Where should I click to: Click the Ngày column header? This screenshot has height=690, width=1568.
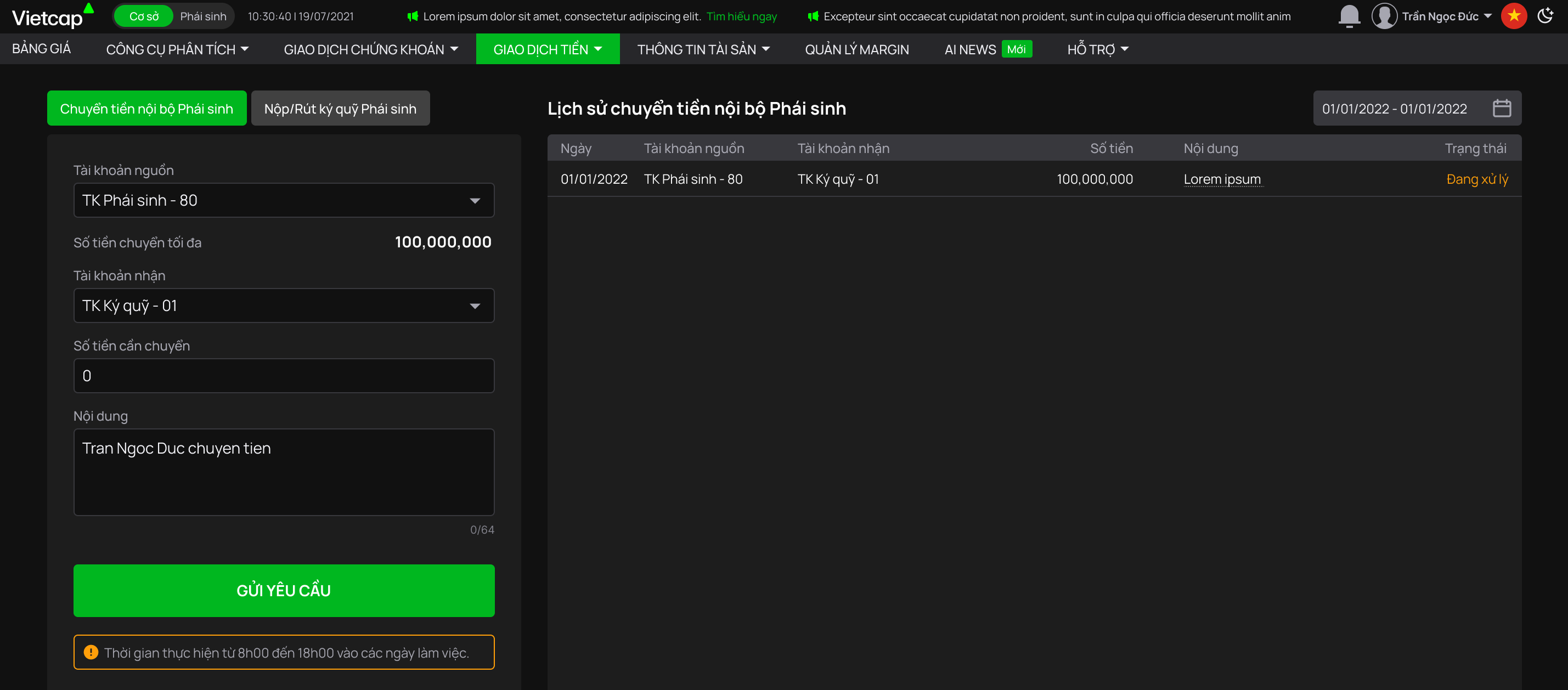point(576,148)
